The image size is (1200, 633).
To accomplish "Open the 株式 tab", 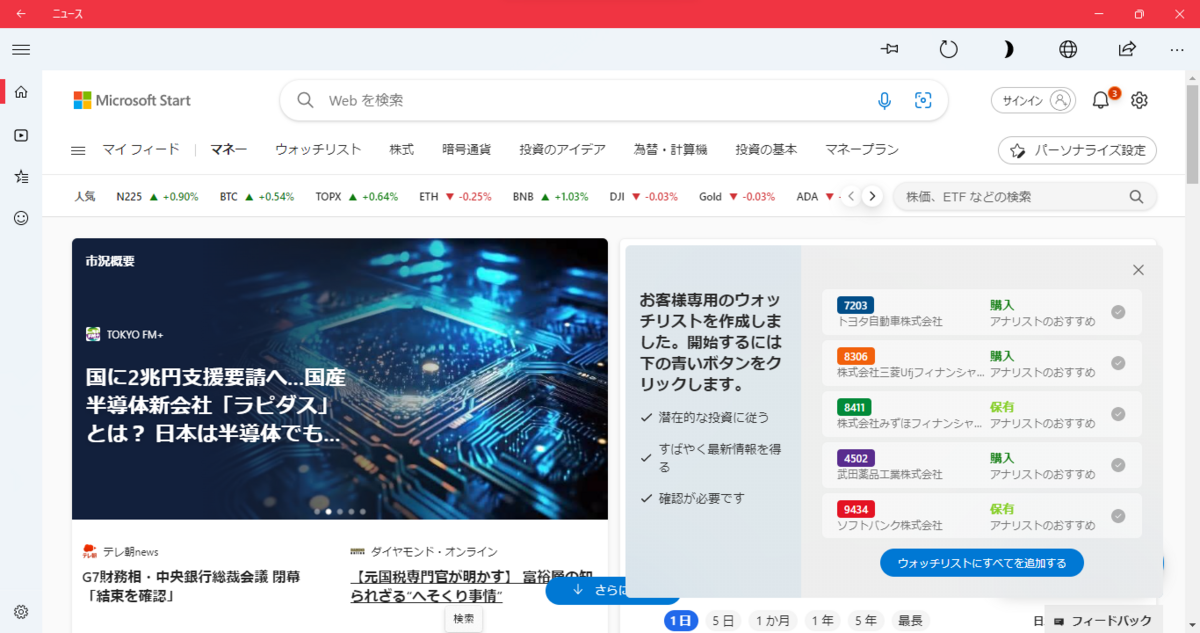I will point(402,150).
